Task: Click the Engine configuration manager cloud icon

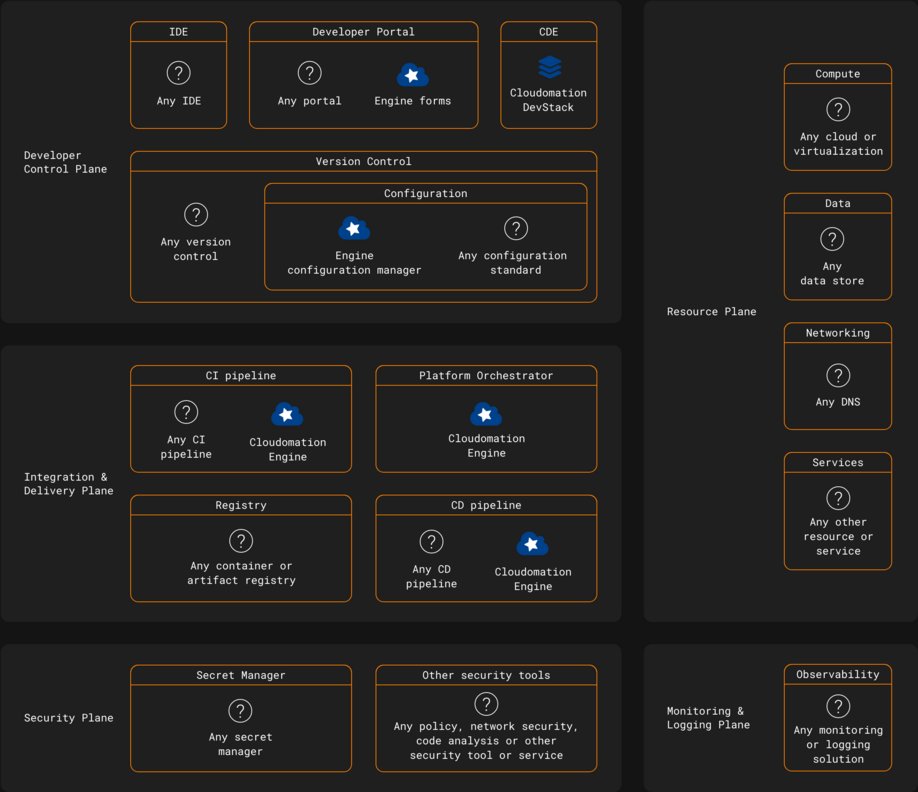Action: coord(354,228)
